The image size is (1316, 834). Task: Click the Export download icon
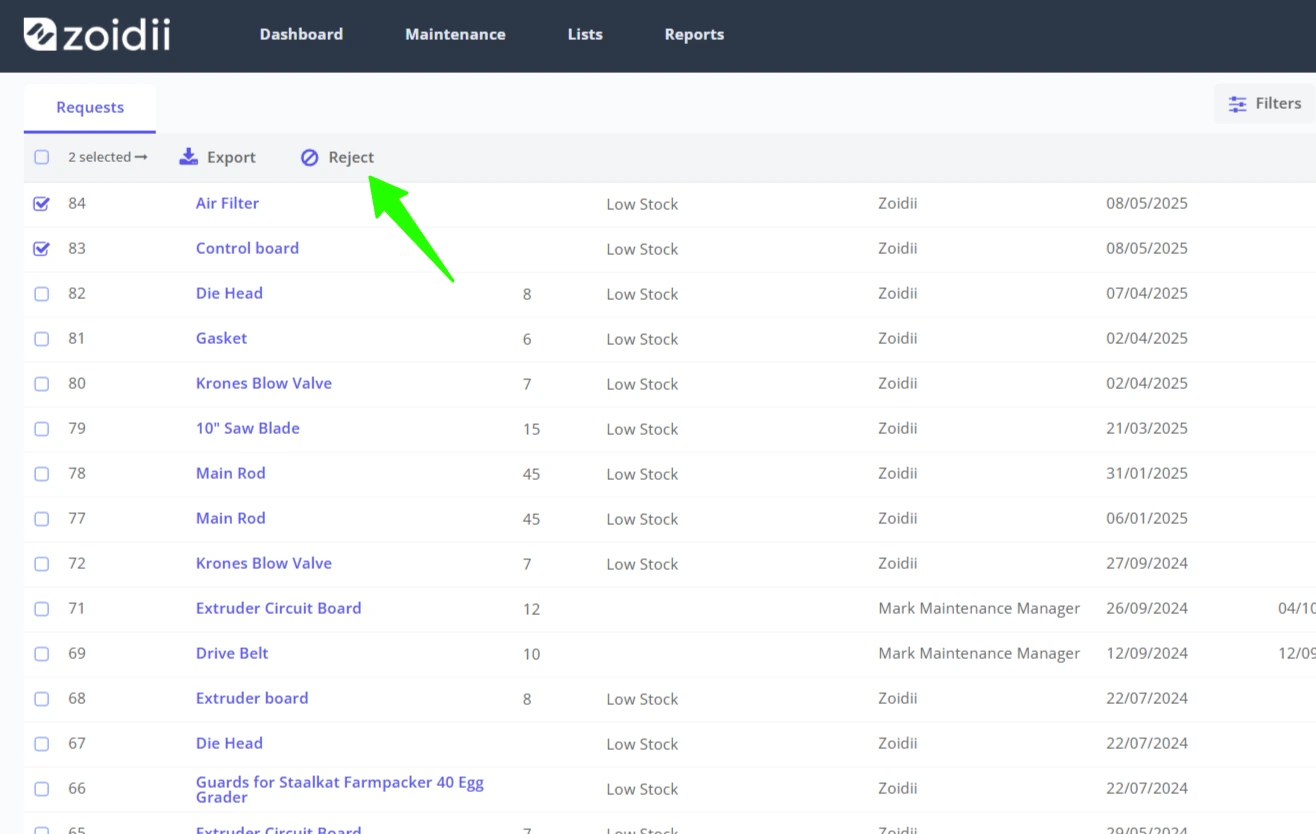pyautogui.click(x=188, y=157)
